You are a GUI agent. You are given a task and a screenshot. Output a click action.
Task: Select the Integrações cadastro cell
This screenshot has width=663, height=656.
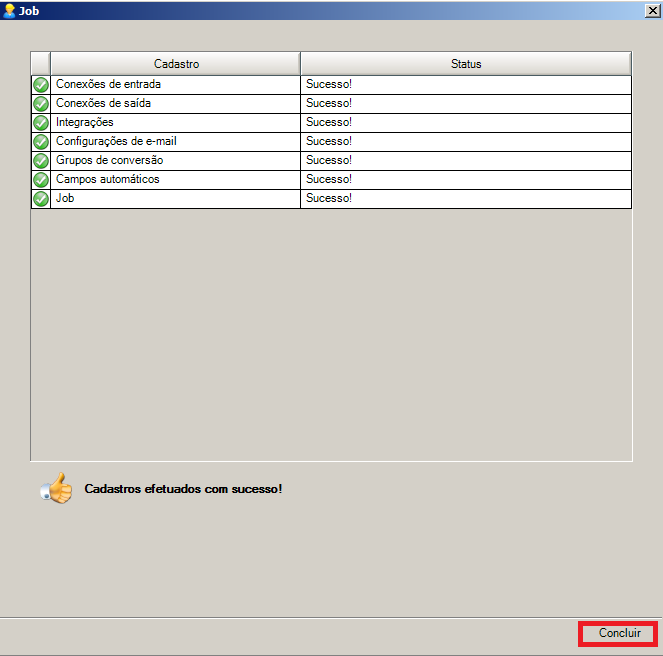coord(85,123)
